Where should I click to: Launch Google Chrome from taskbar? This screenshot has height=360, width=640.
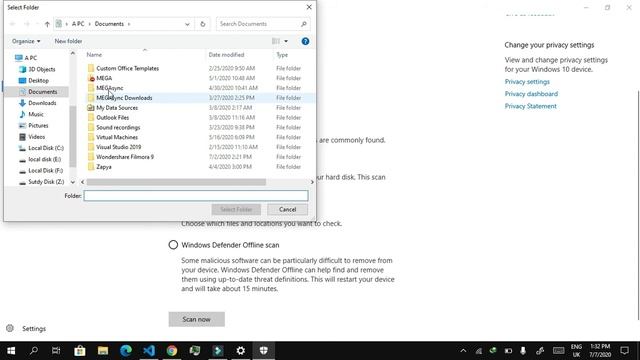click(172, 351)
